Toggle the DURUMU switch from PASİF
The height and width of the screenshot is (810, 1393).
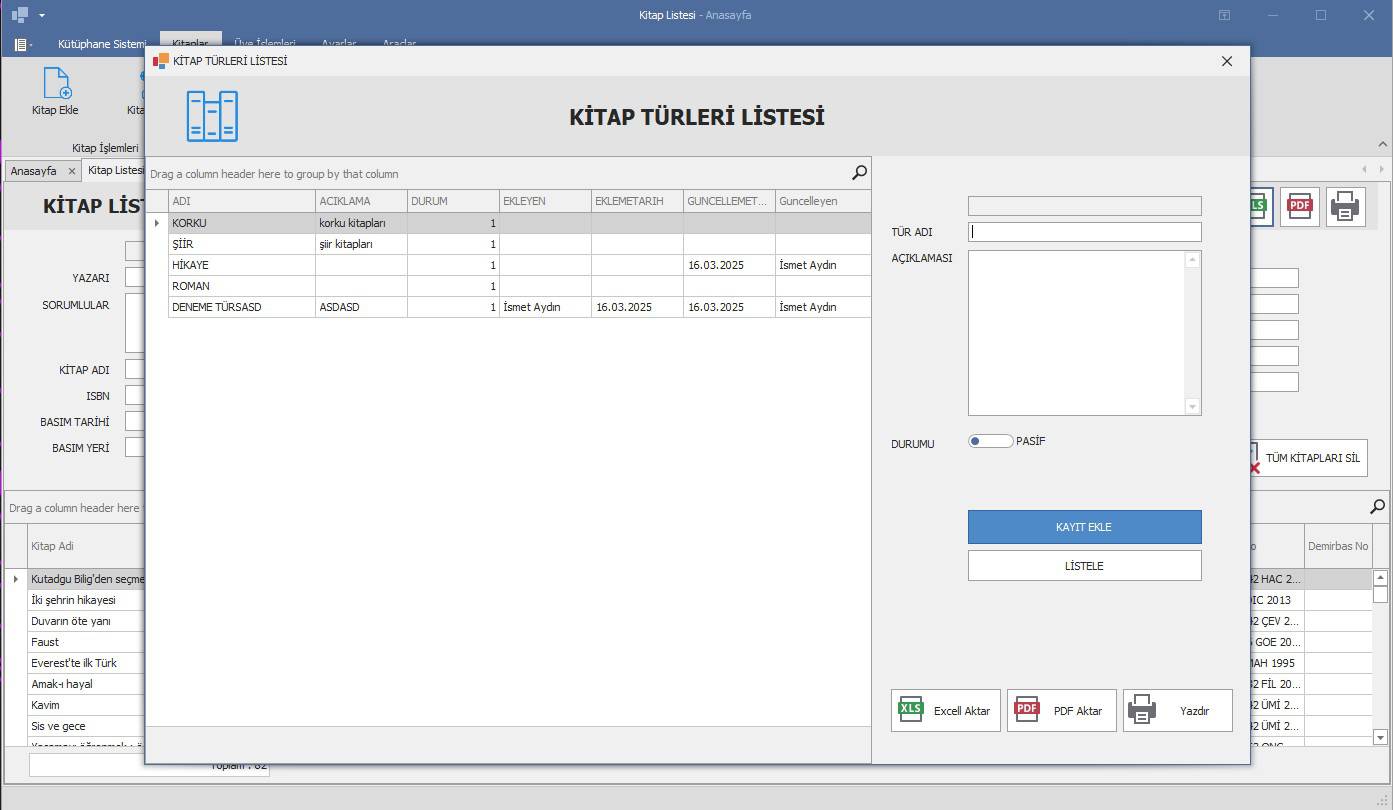click(989, 441)
